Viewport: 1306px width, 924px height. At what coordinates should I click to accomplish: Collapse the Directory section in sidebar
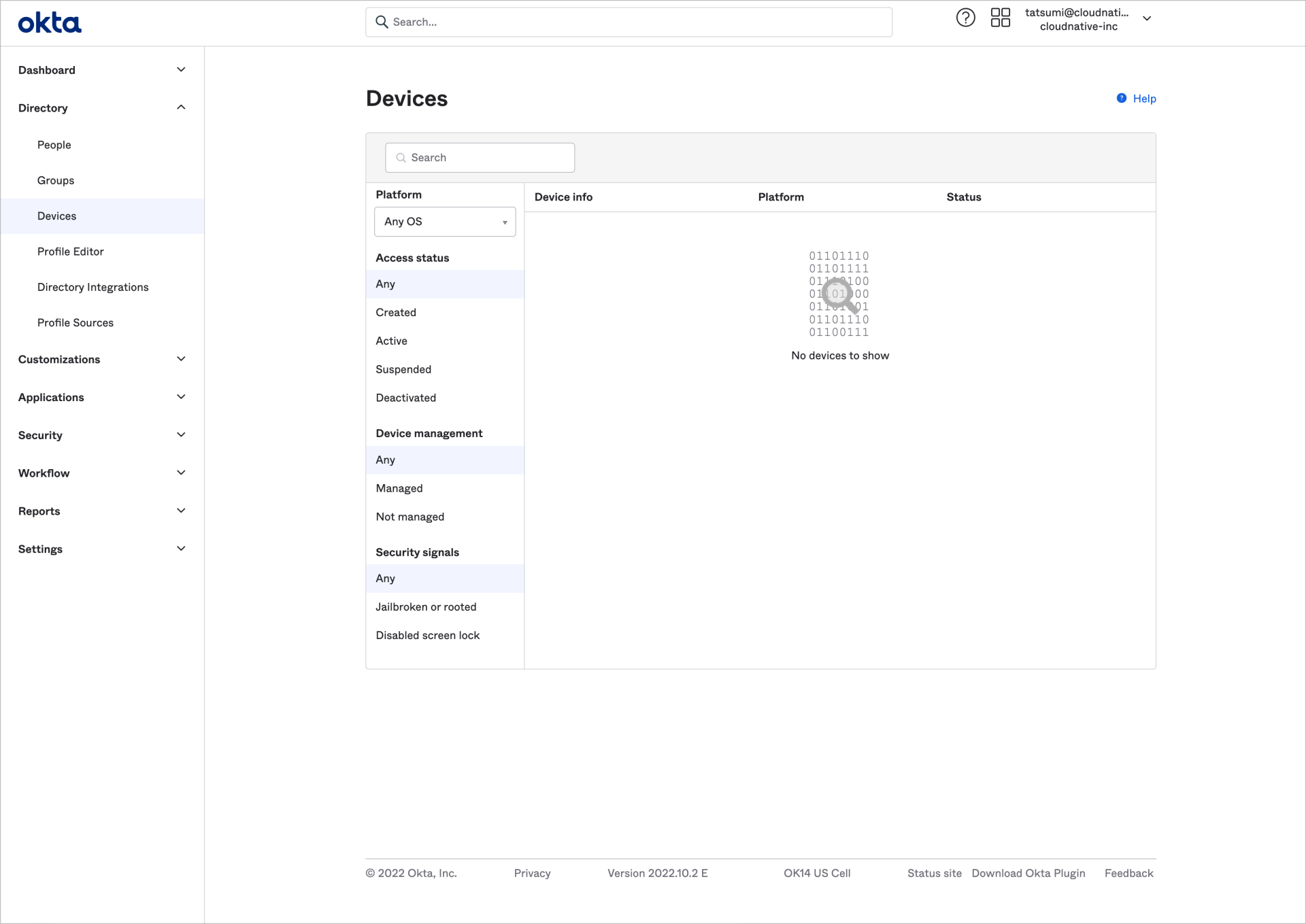pos(180,107)
